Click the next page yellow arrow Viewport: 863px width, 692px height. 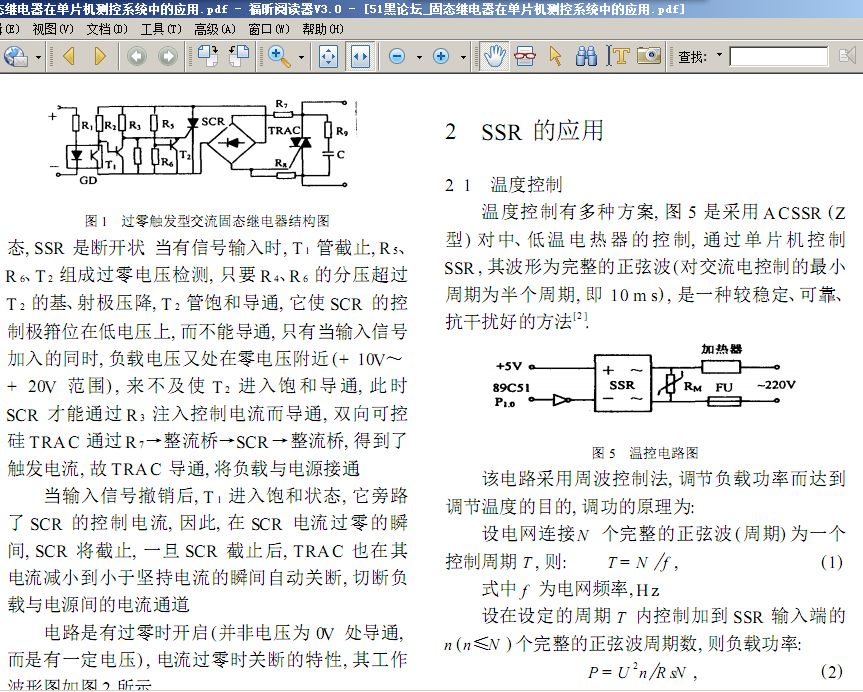pos(100,56)
